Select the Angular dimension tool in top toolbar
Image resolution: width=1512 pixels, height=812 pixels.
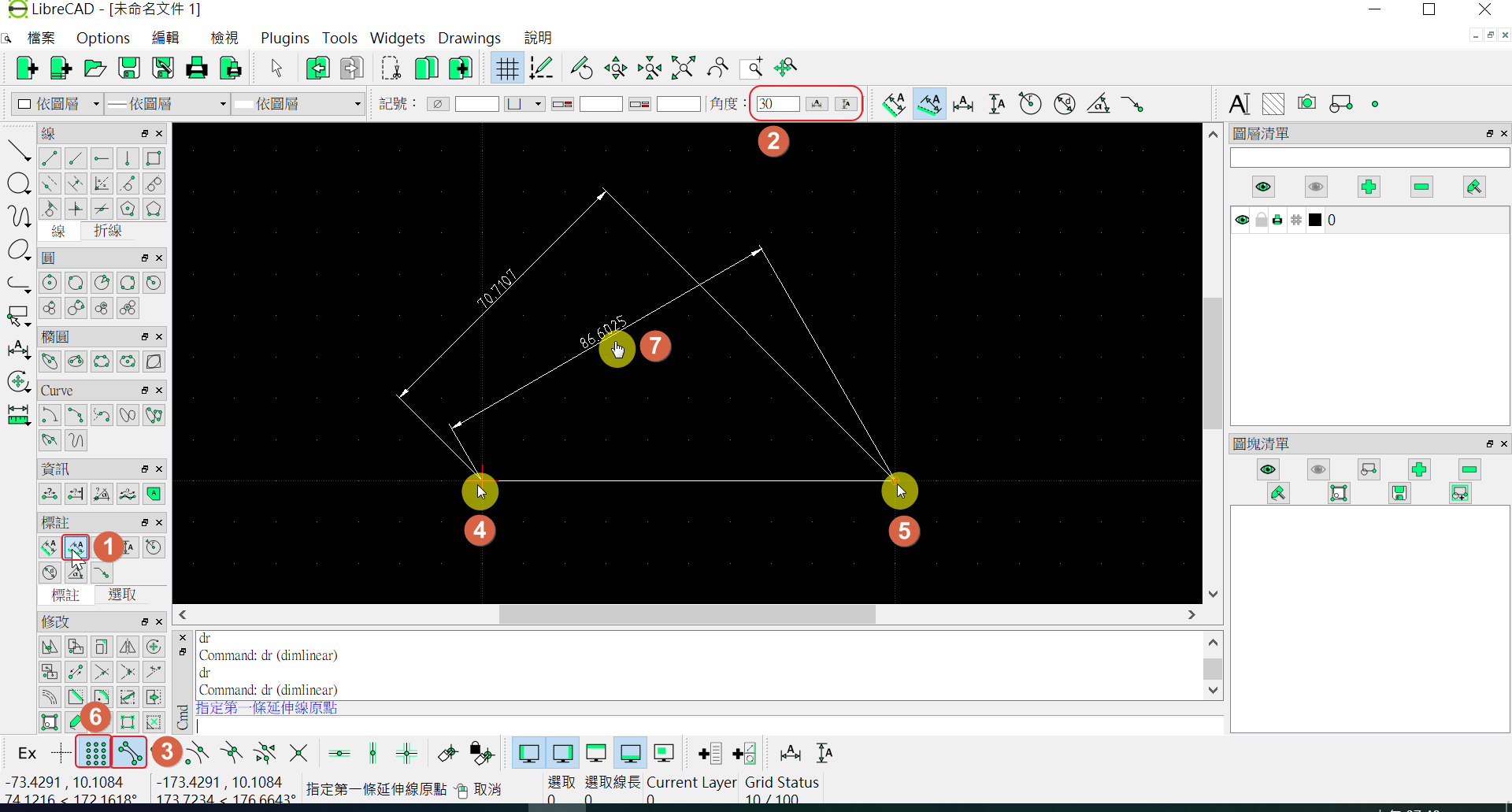(x=1099, y=104)
